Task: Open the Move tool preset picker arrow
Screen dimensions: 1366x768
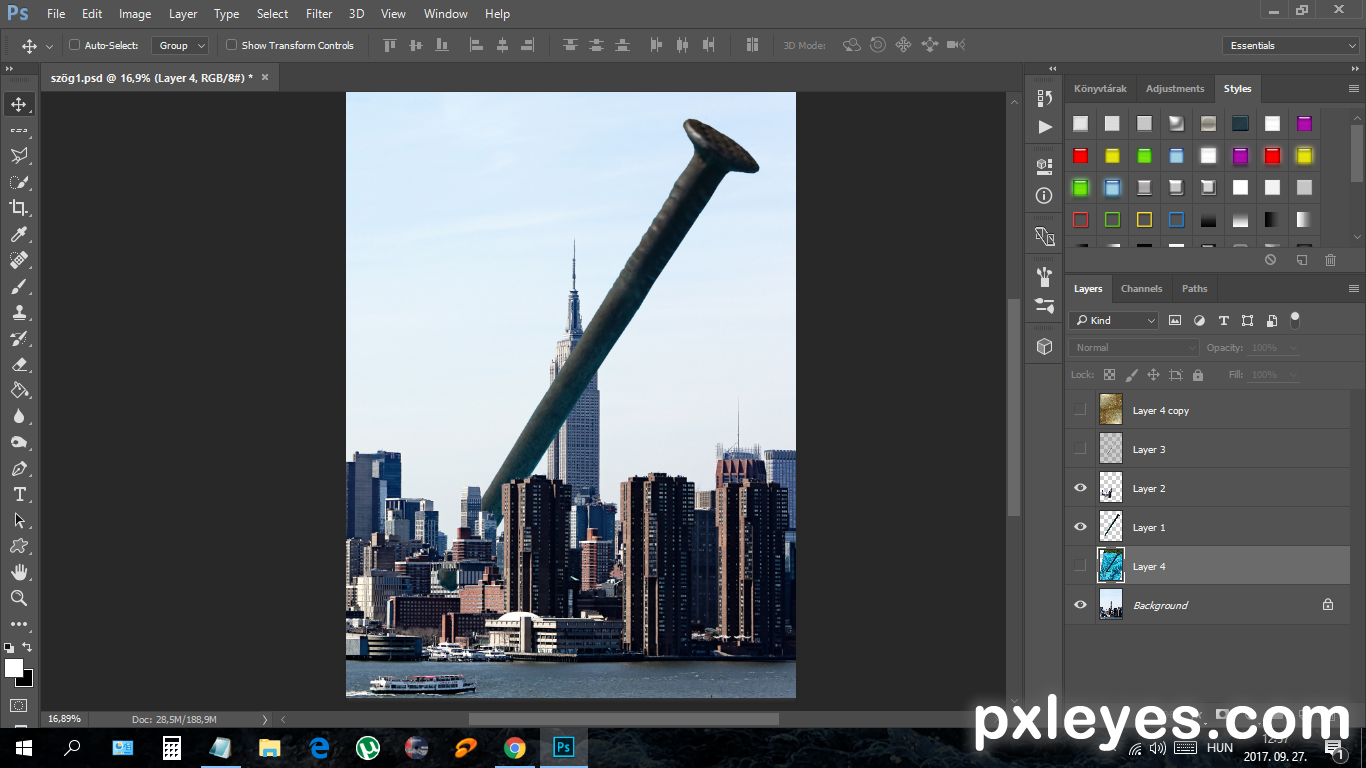Action: (49, 46)
